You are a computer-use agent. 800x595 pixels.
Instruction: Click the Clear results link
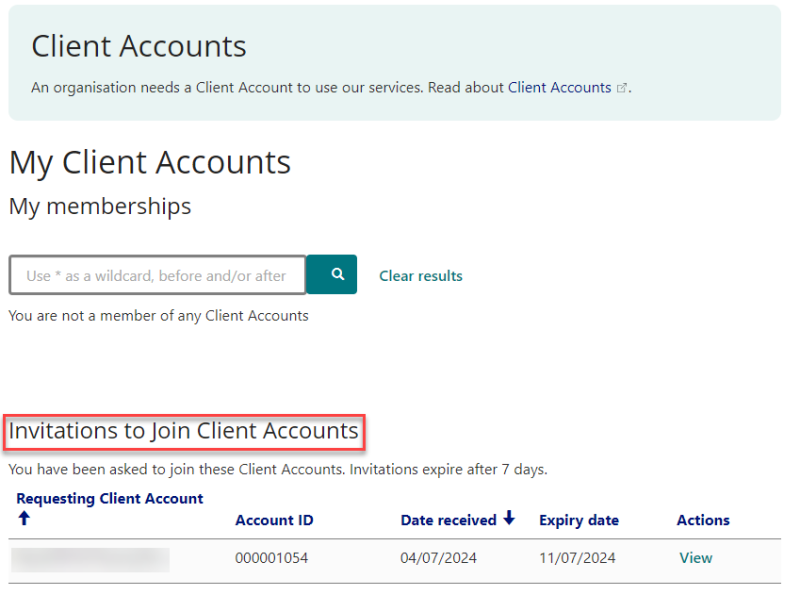(420, 276)
